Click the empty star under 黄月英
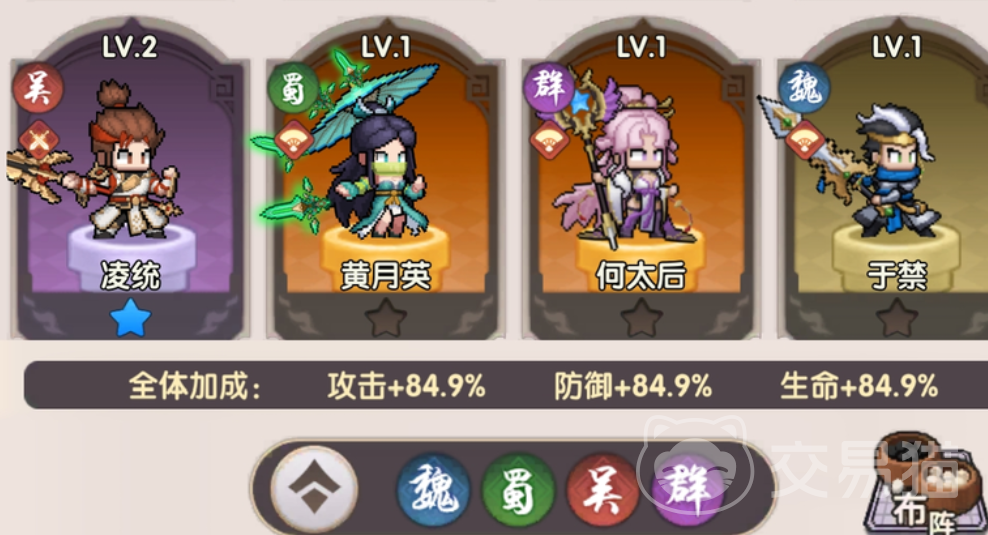The width and height of the screenshot is (988, 535). coord(386,318)
